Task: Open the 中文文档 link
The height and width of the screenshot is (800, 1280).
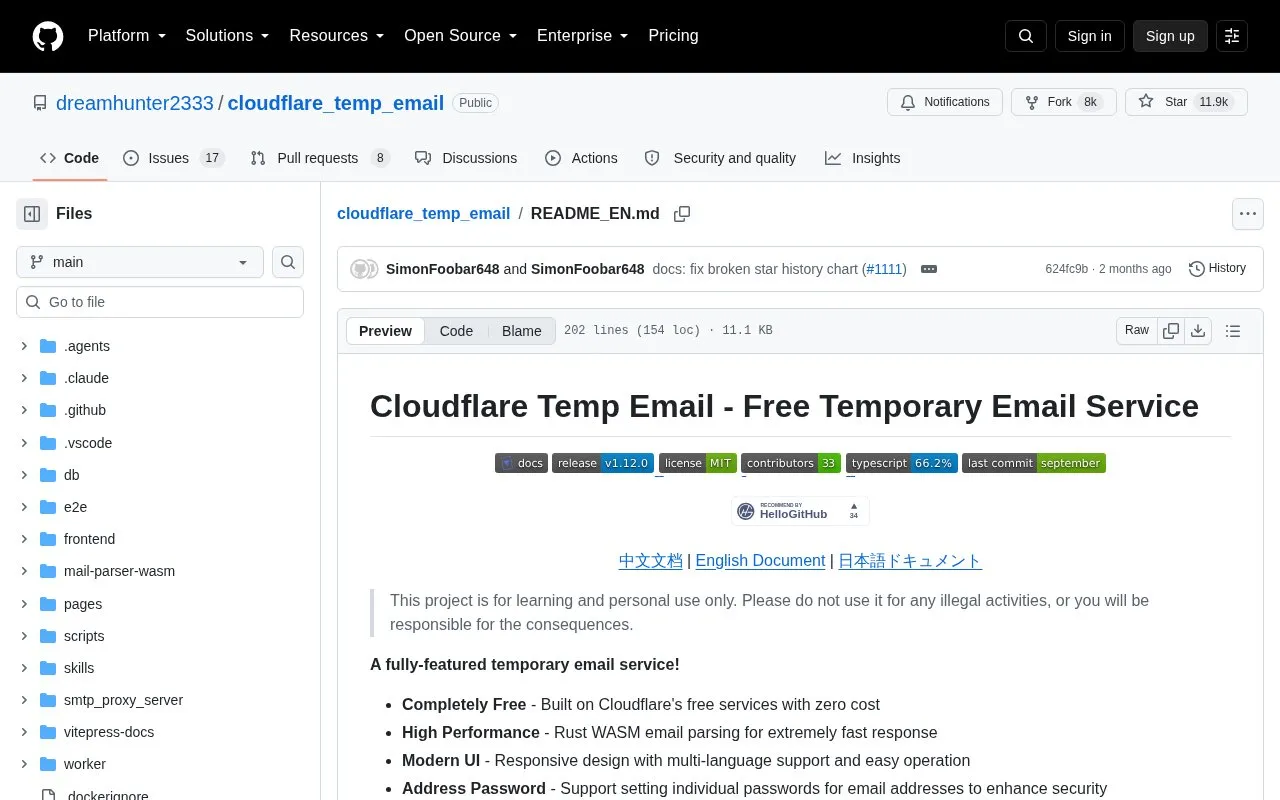Action: tap(651, 560)
